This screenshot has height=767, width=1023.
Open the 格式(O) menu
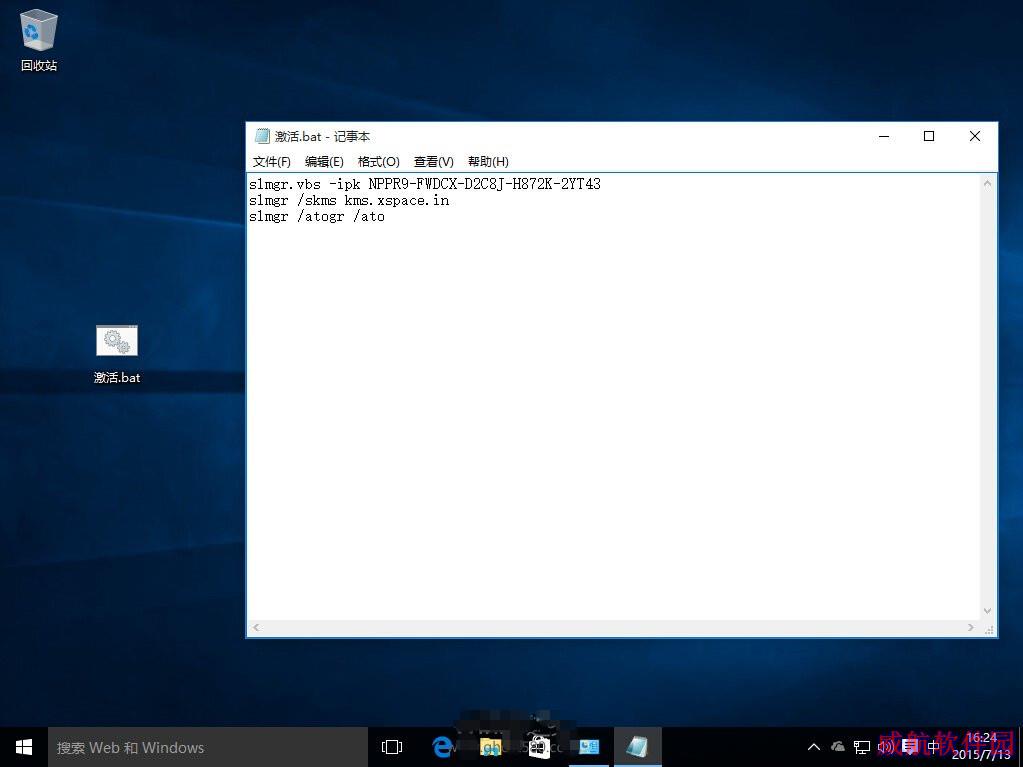[x=378, y=162]
